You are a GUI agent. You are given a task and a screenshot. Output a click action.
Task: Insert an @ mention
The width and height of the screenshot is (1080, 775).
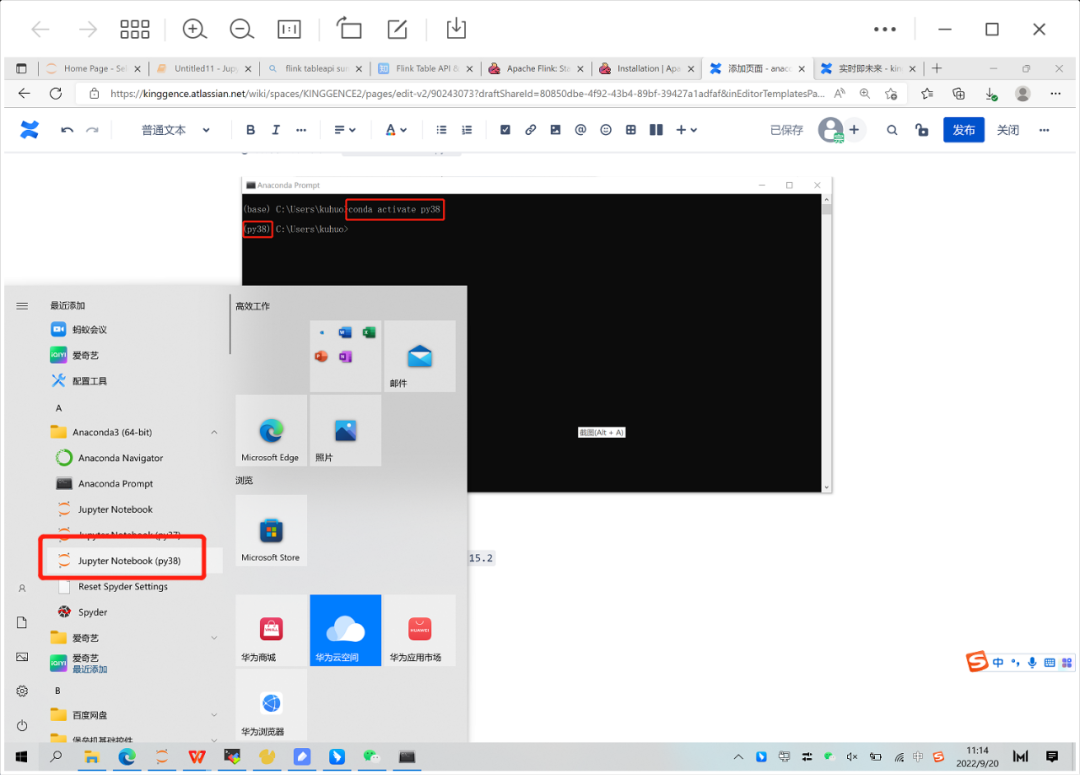pyautogui.click(x=581, y=130)
